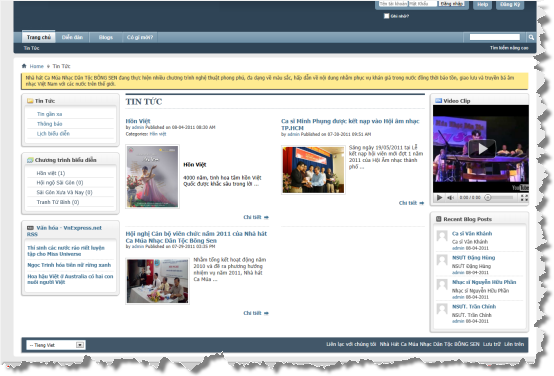Click the RSS feed icon for VnExpress
Viewport: 554px width, 376px height.
coord(30,228)
